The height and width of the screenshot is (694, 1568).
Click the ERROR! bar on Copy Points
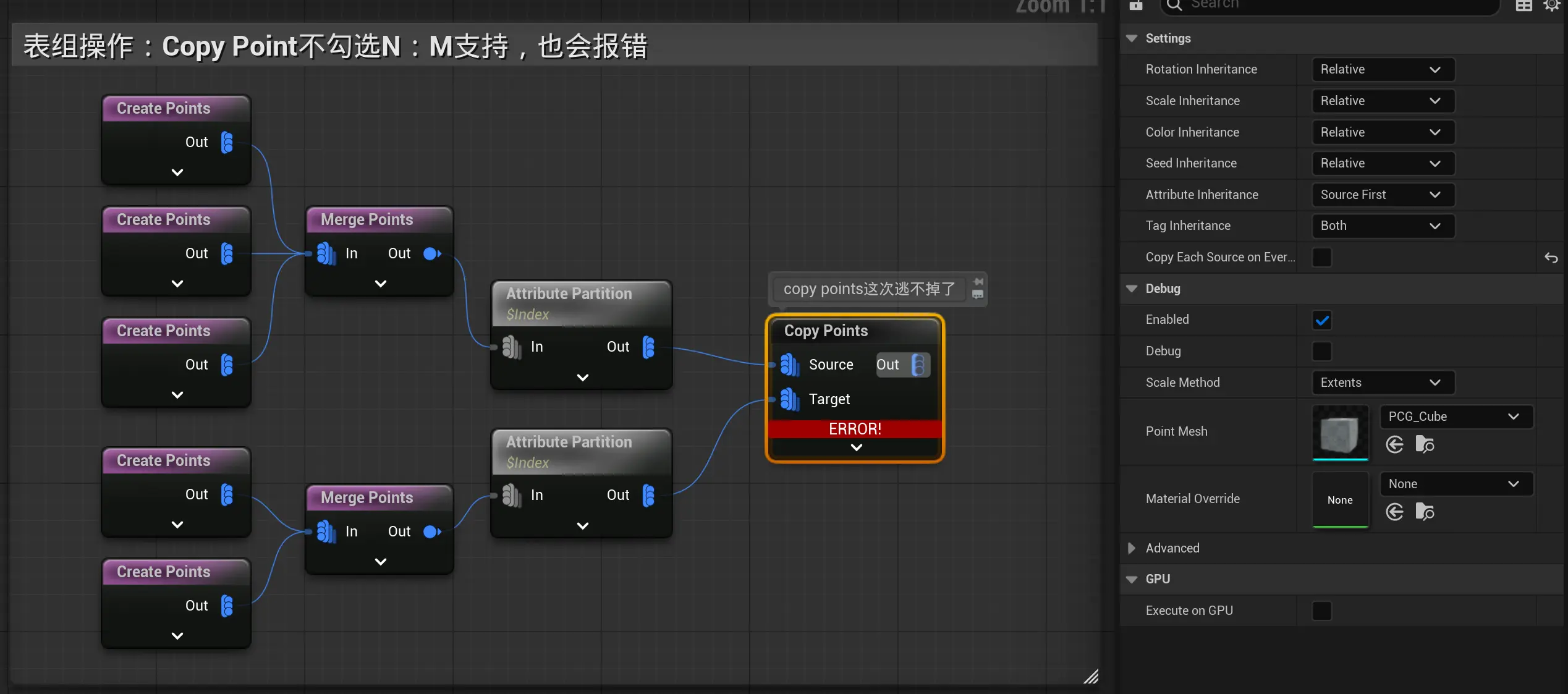click(x=855, y=429)
